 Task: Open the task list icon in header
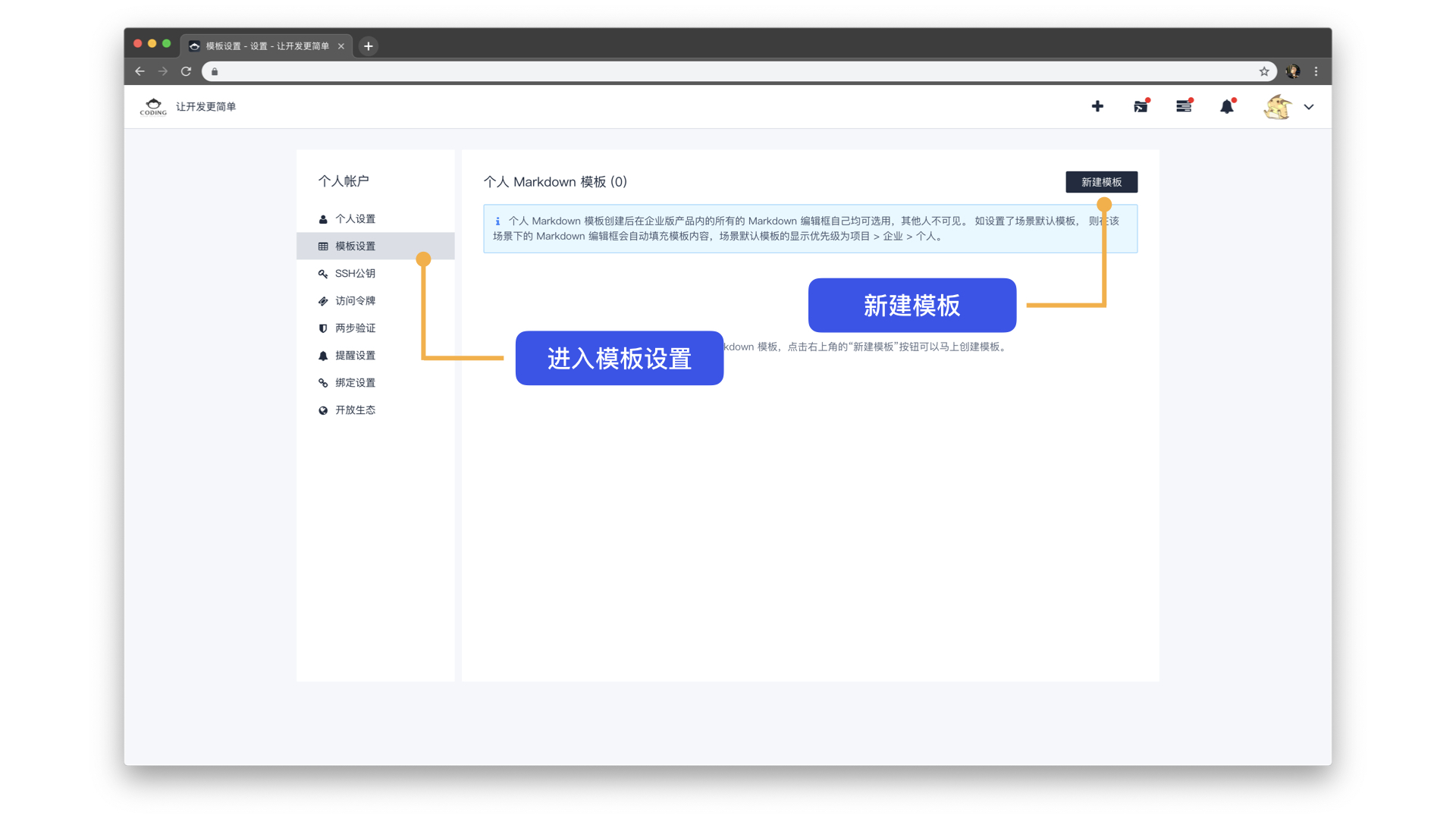(x=1184, y=107)
